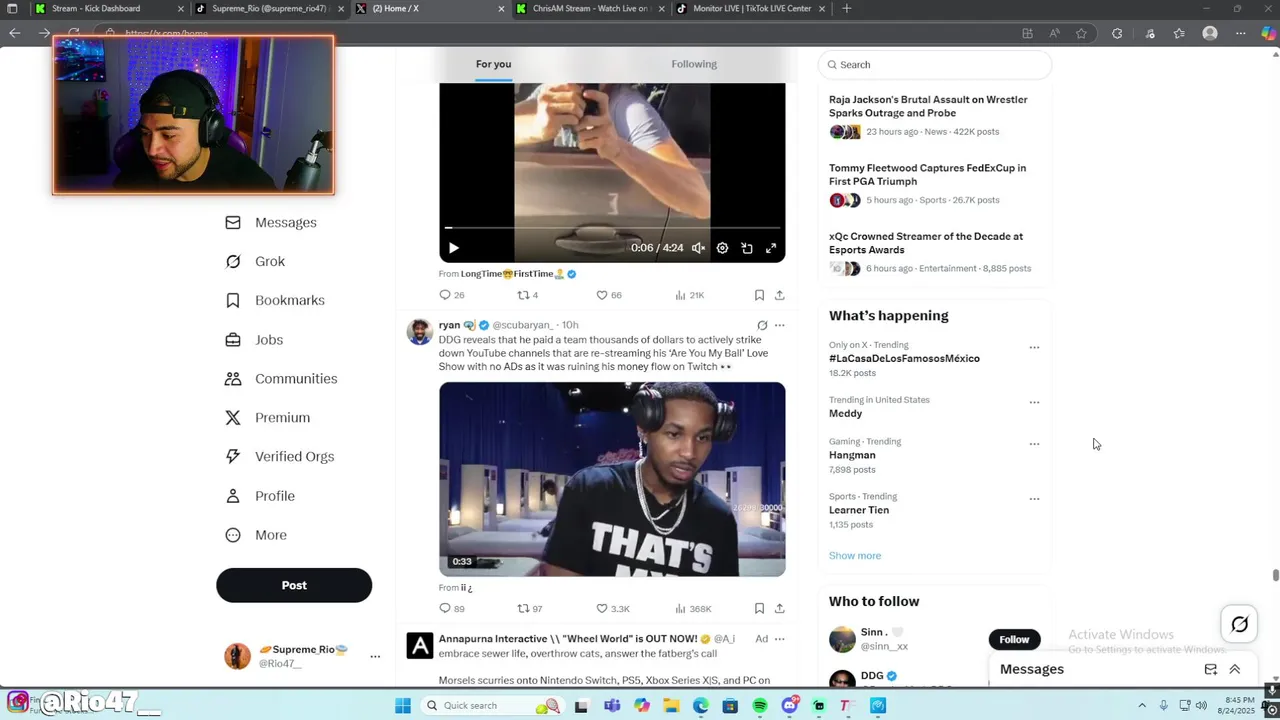This screenshot has height=720, width=1280.
Task: Like the post with 3.3K likes
Action: [612, 608]
